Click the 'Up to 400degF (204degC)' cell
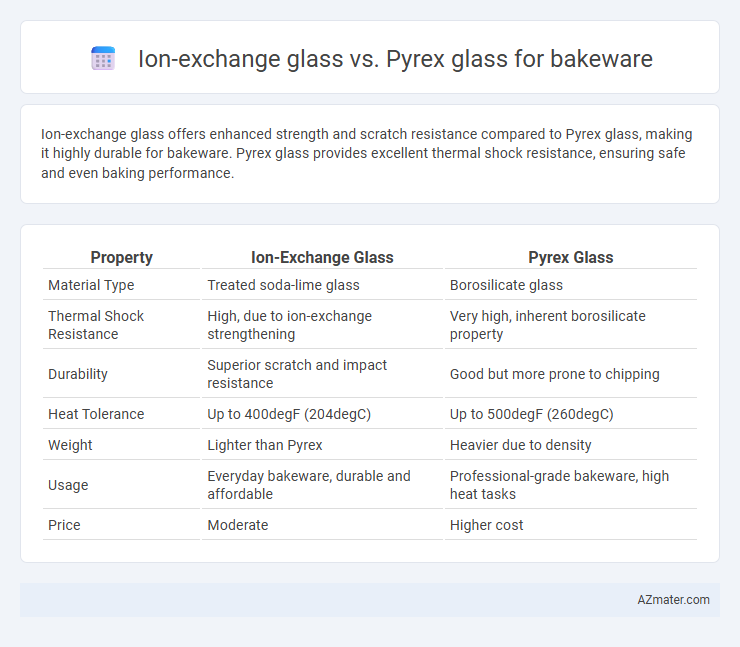 tap(289, 414)
